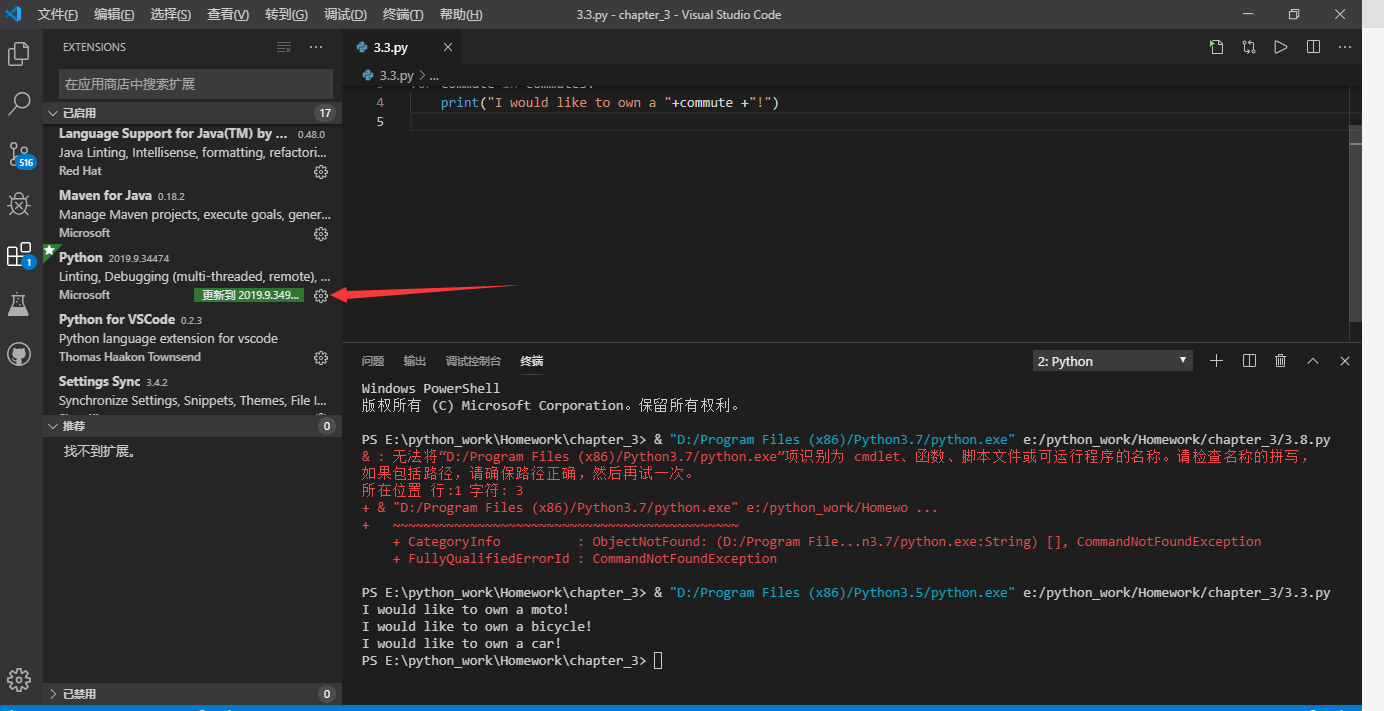
Task: Open the Explorer view in activity bar
Action: click(18, 54)
